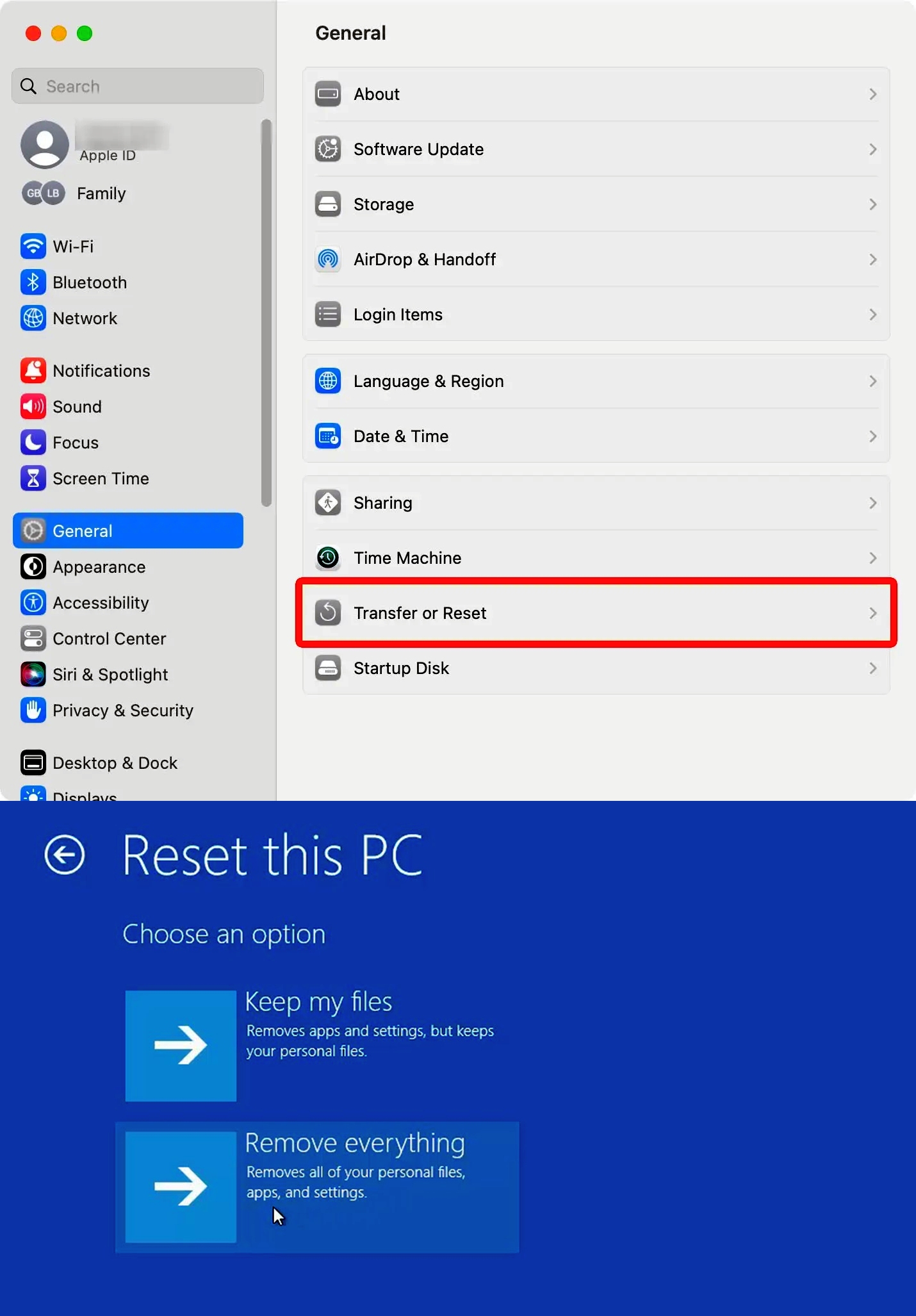
Task: Click the AirDrop & Handoff icon
Action: 328,259
